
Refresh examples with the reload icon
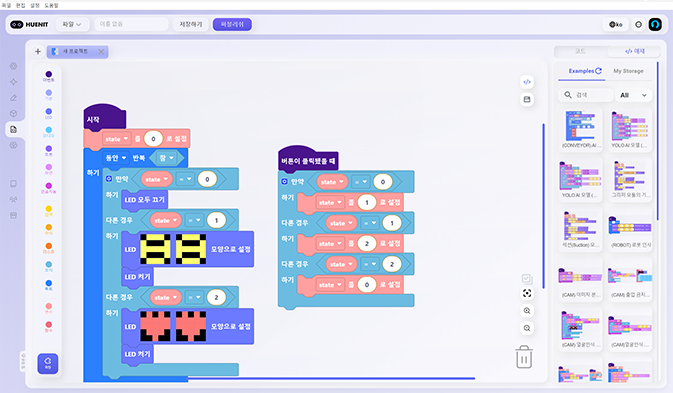point(599,71)
